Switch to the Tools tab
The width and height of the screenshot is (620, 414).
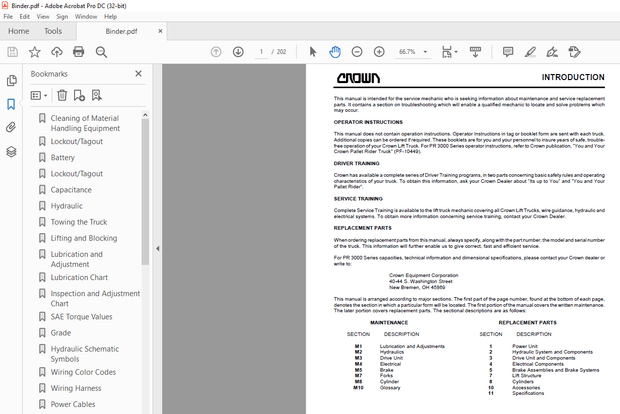(x=53, y=31)
